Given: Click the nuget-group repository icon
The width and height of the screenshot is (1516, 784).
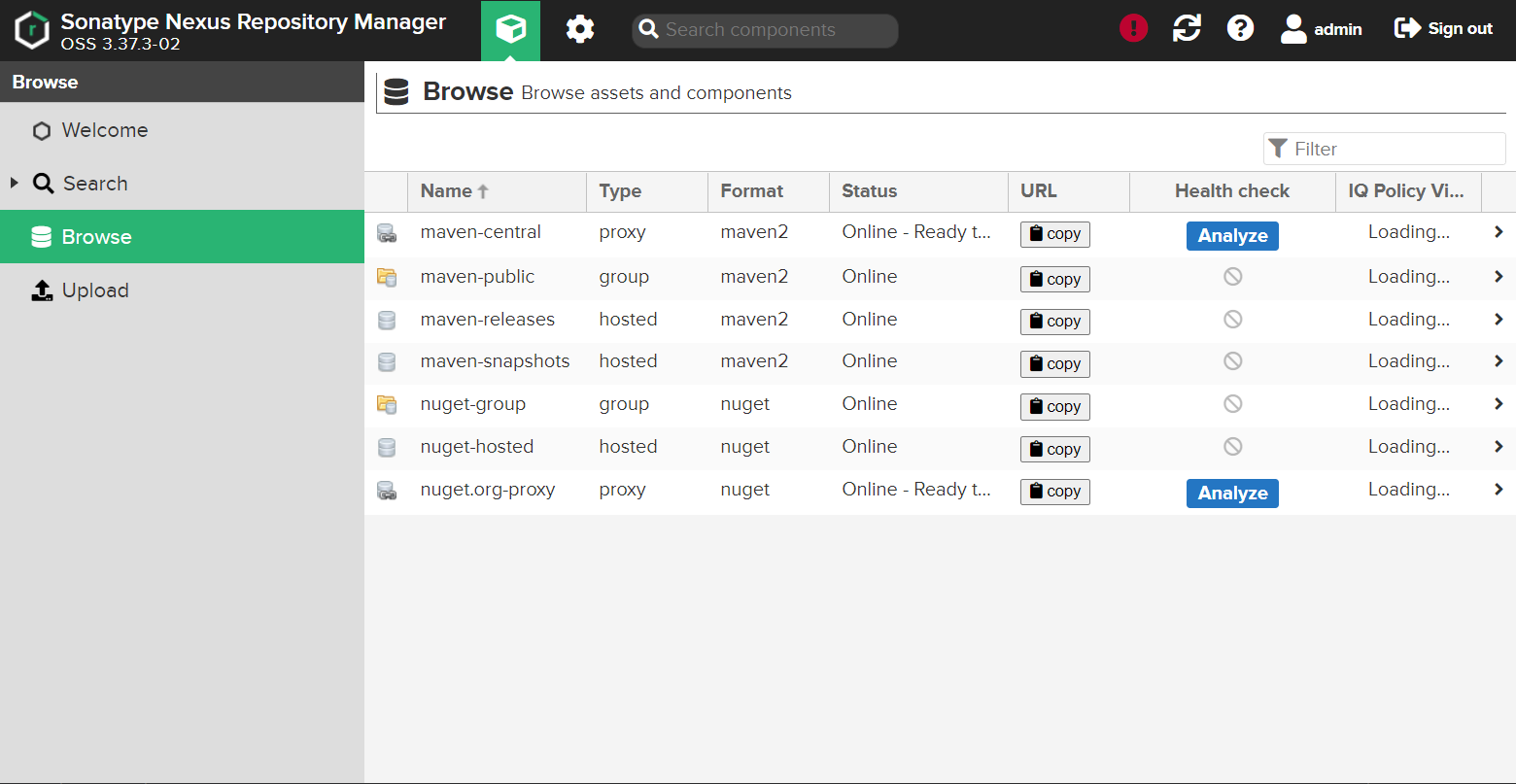Looking at the screenshot, I should [x=387, y=405].
